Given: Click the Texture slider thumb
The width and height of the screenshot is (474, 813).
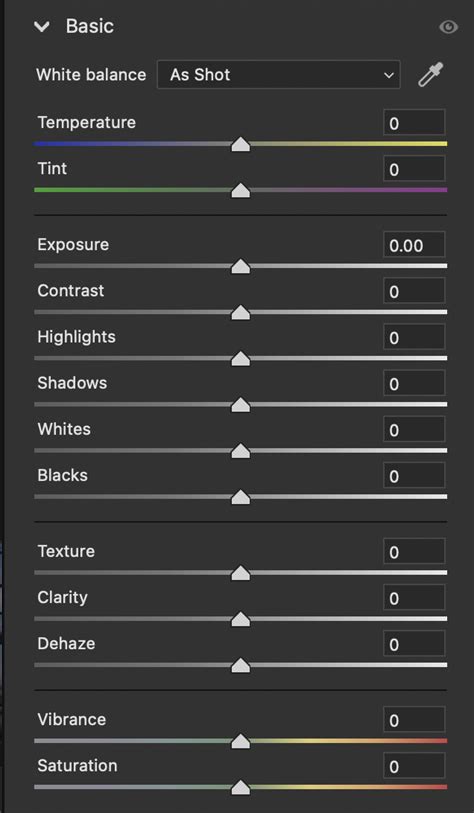Looking at the screenshot, I should click(241, 573).
